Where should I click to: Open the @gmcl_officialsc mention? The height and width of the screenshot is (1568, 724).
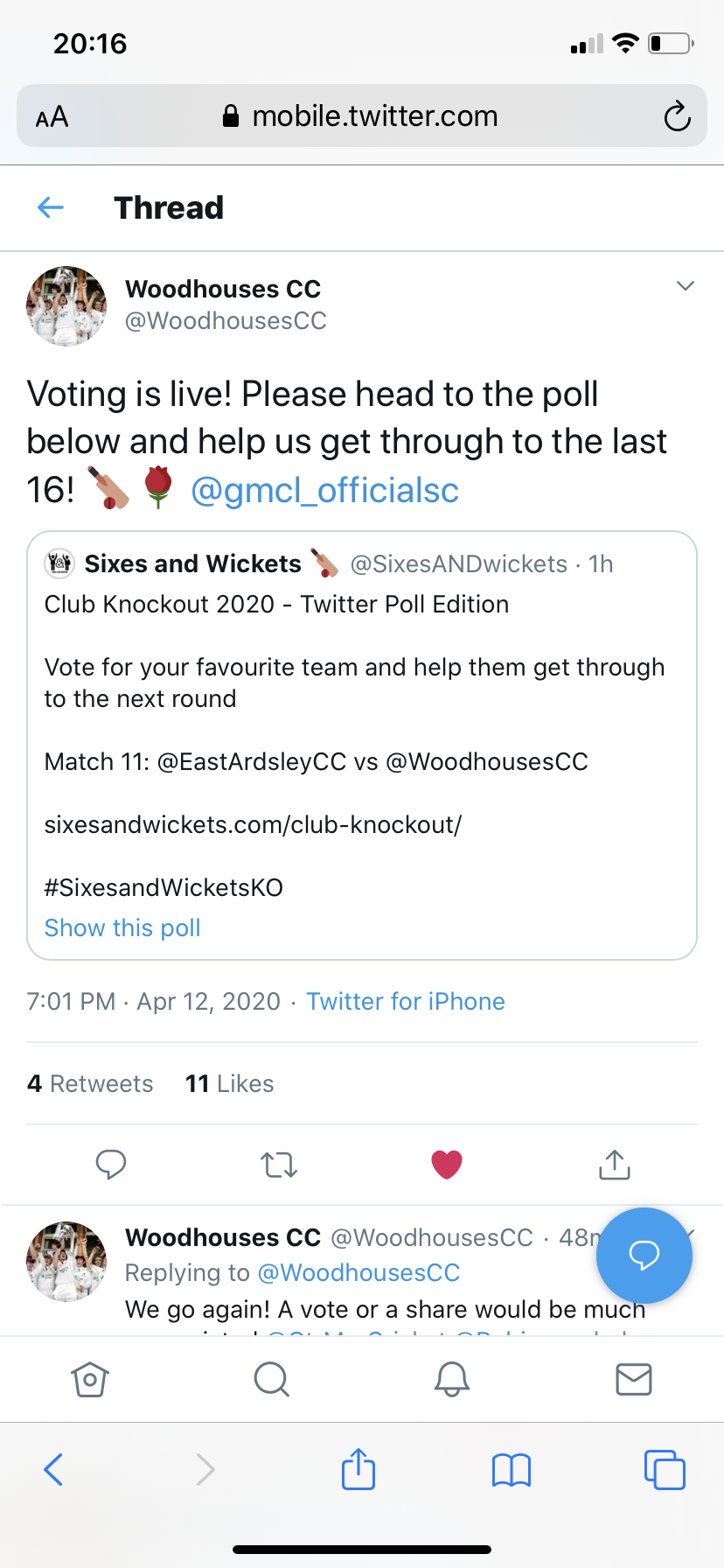[324, 490]
